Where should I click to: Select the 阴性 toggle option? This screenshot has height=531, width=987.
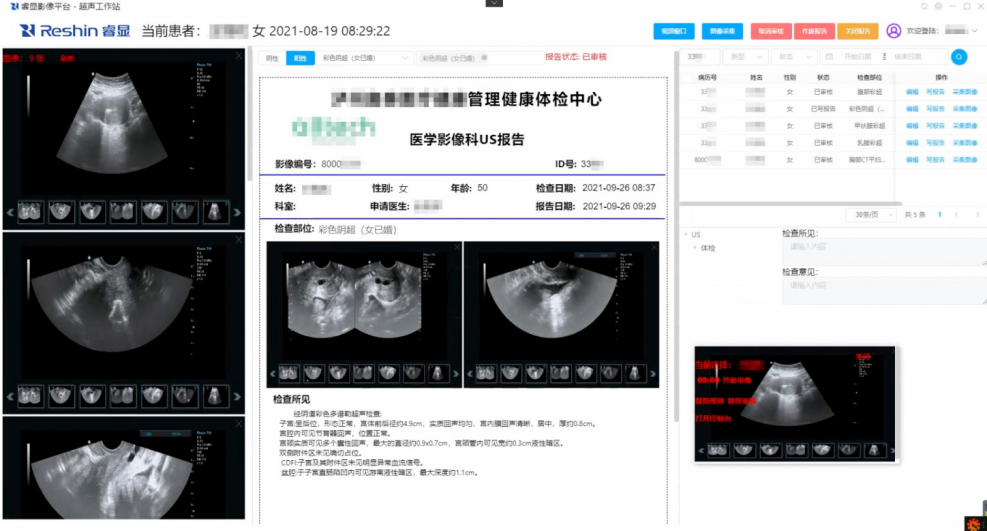tap(273, 58)
